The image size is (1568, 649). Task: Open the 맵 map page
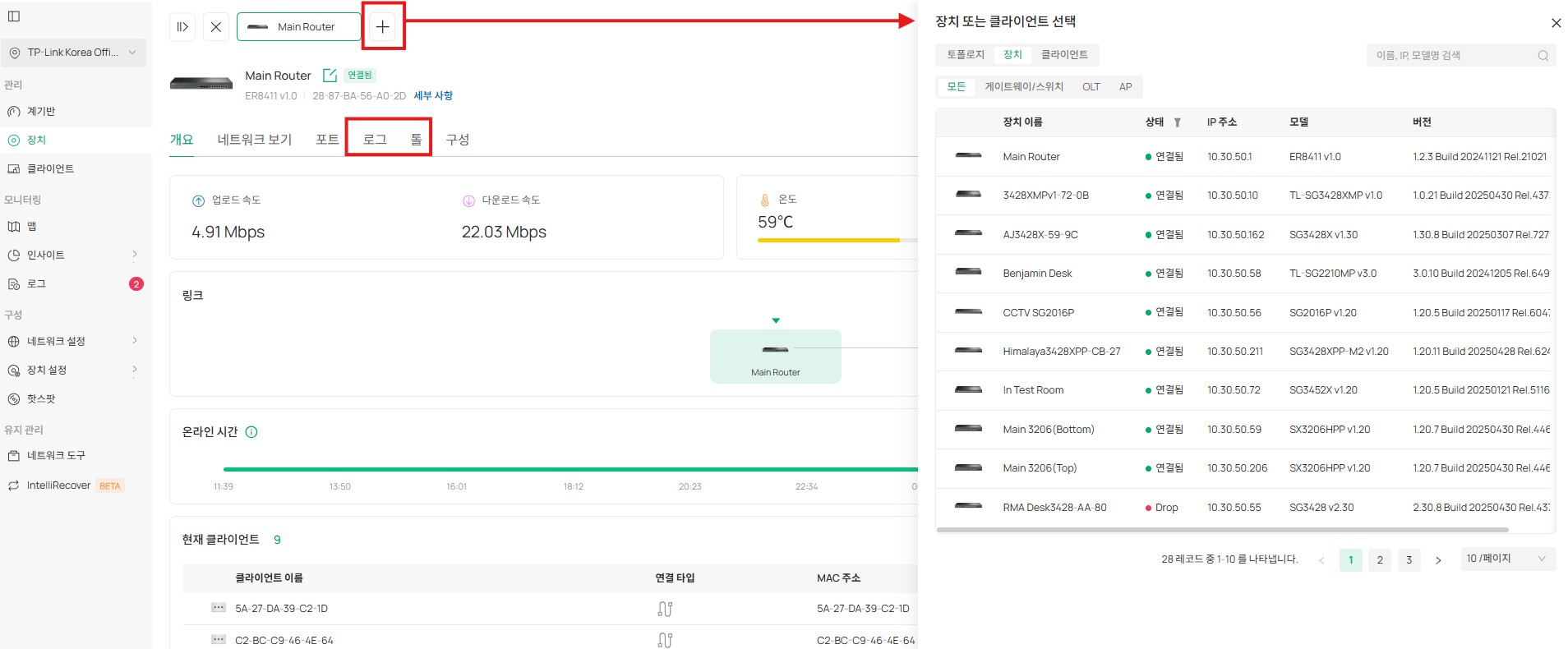(31, 227)
